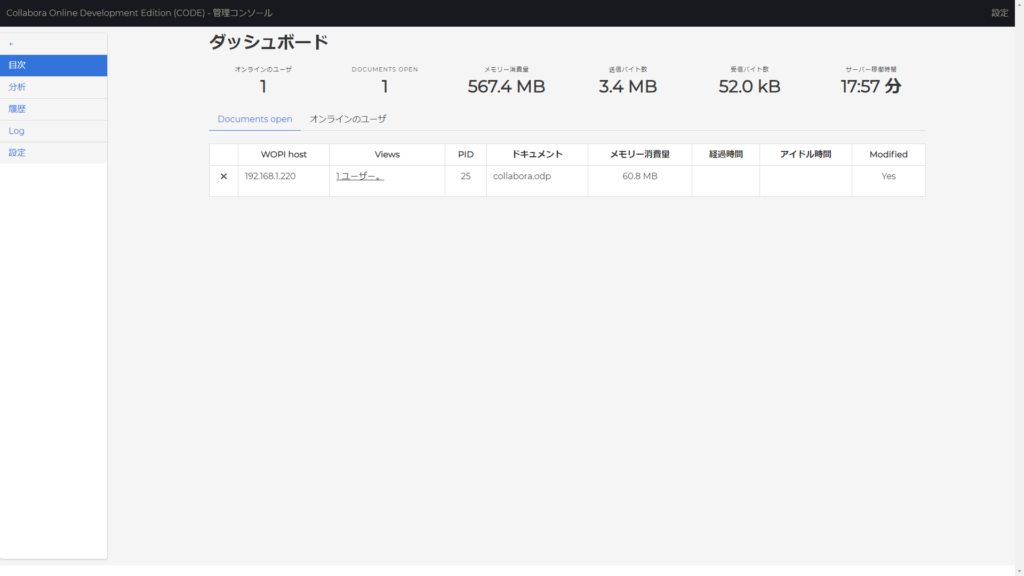Click the WOPI host column header
The width and height of the screenshot is (1024, 576).
[283, 154]
